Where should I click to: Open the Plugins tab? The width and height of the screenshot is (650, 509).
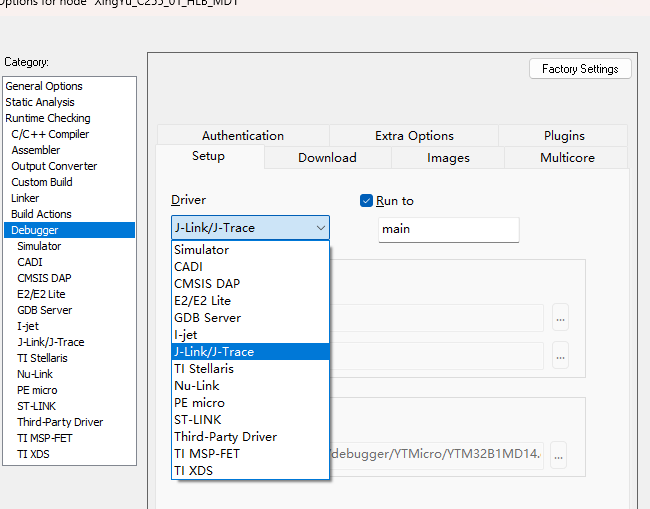click(x=564, y=136)
